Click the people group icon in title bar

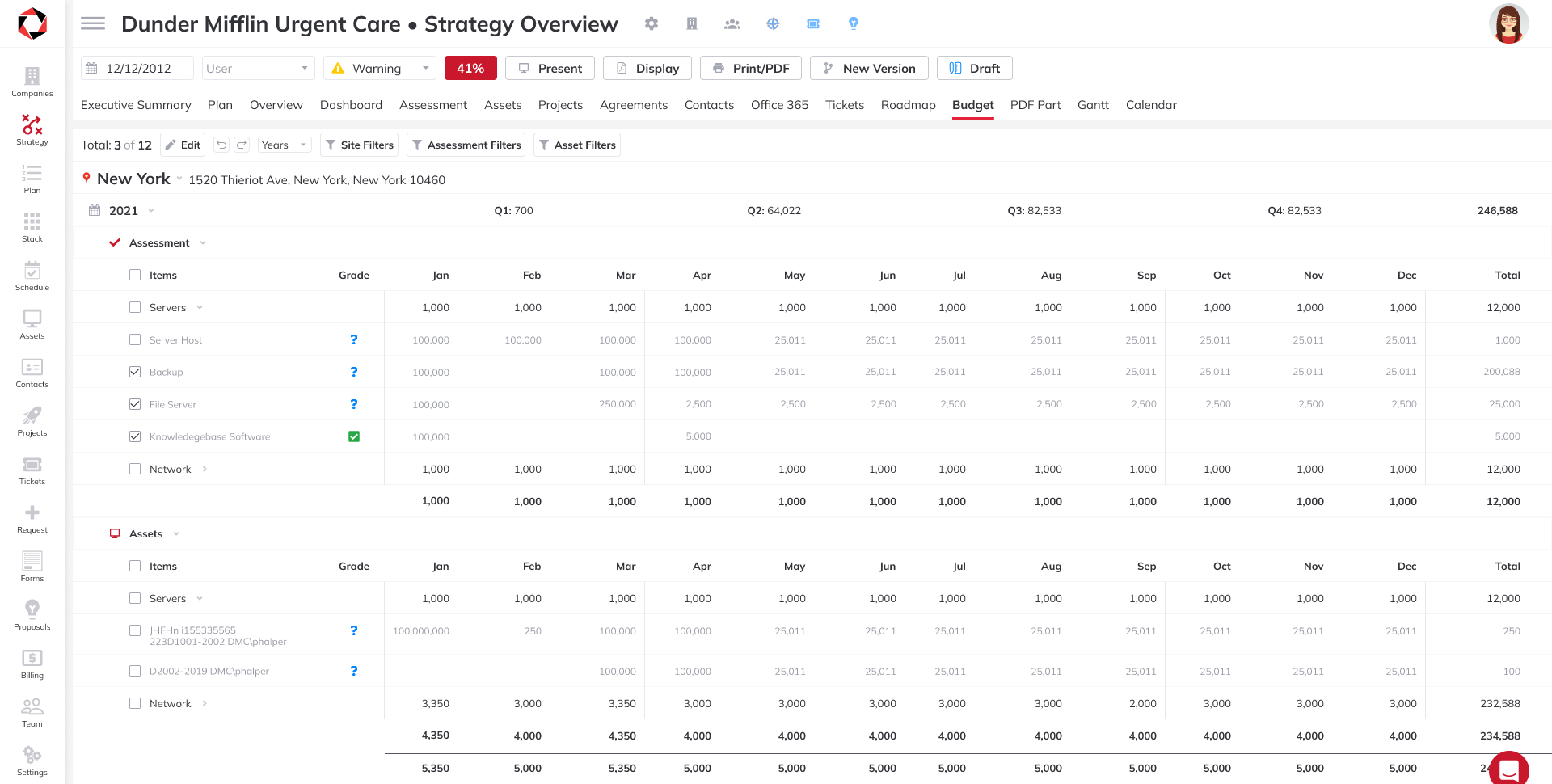click(x=732, y=23)
